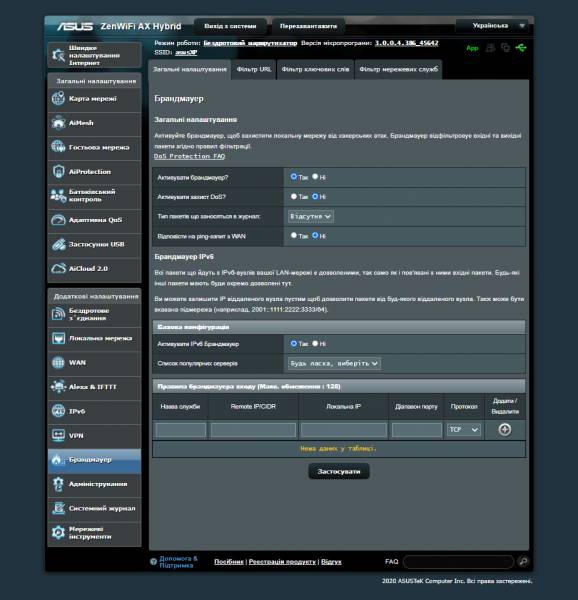Select No for responding to WAN ping
This screenshot has height=600, width=578.
pyautogui.click(x=315, y=236)
